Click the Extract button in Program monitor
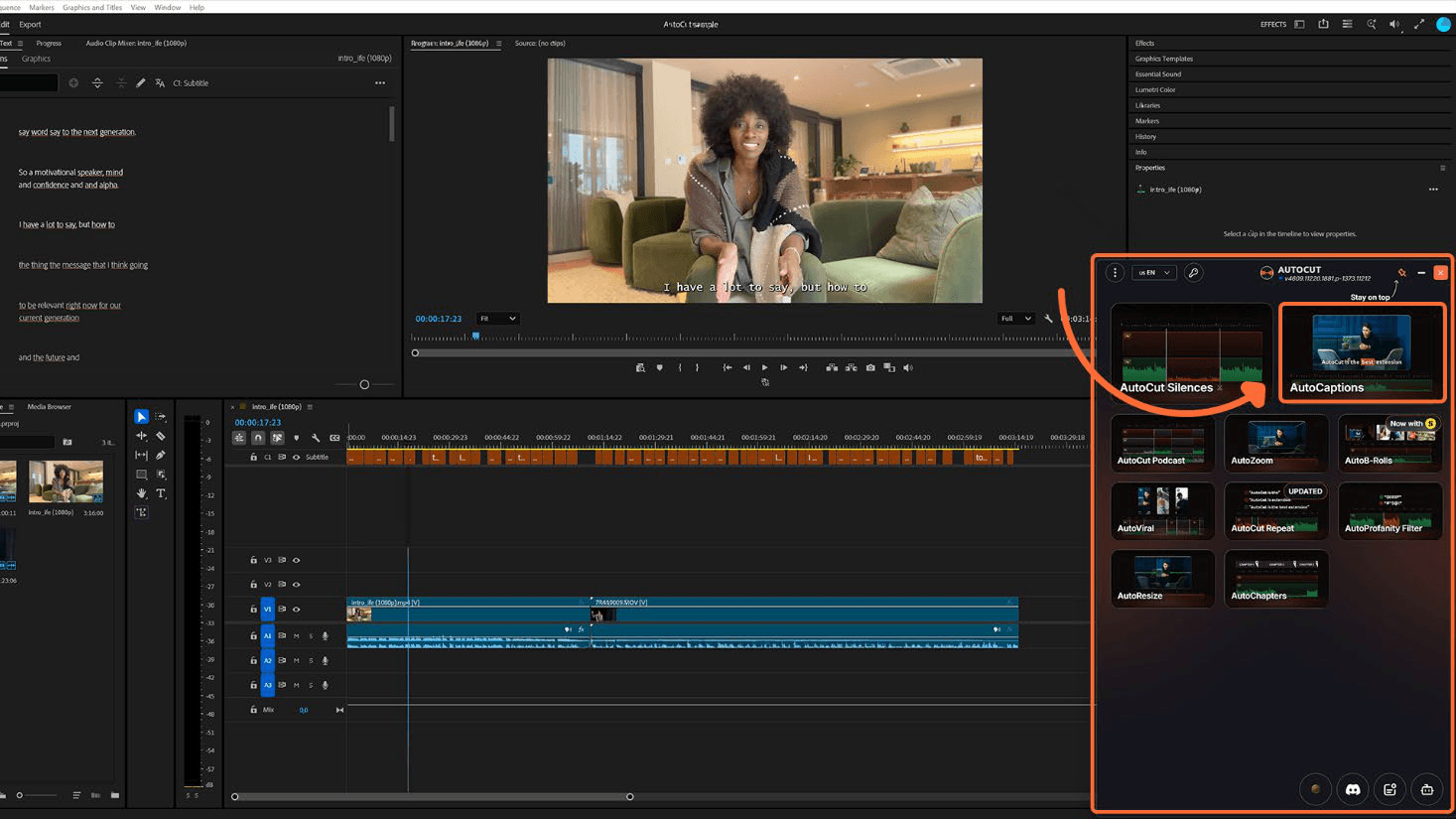 point(851,367)
